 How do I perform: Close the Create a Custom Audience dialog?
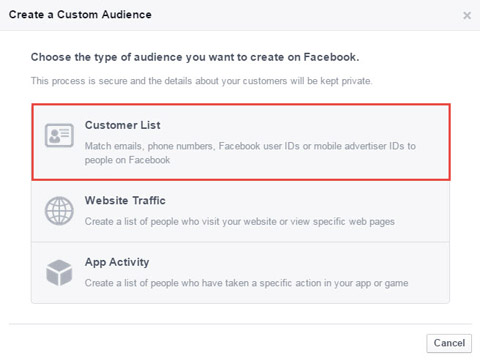(467, 15)
